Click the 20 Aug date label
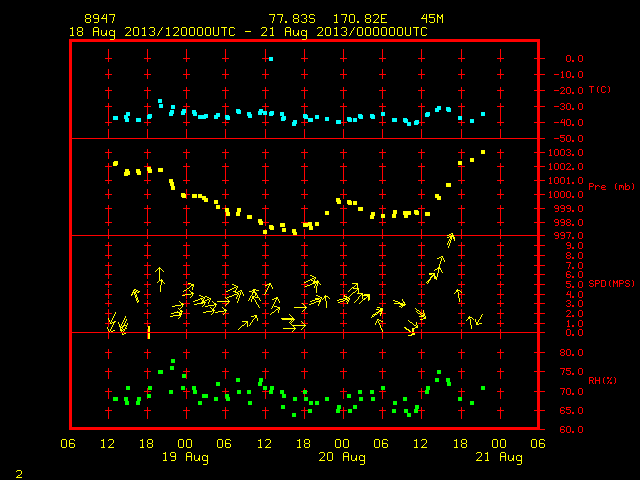 point(342,457)
